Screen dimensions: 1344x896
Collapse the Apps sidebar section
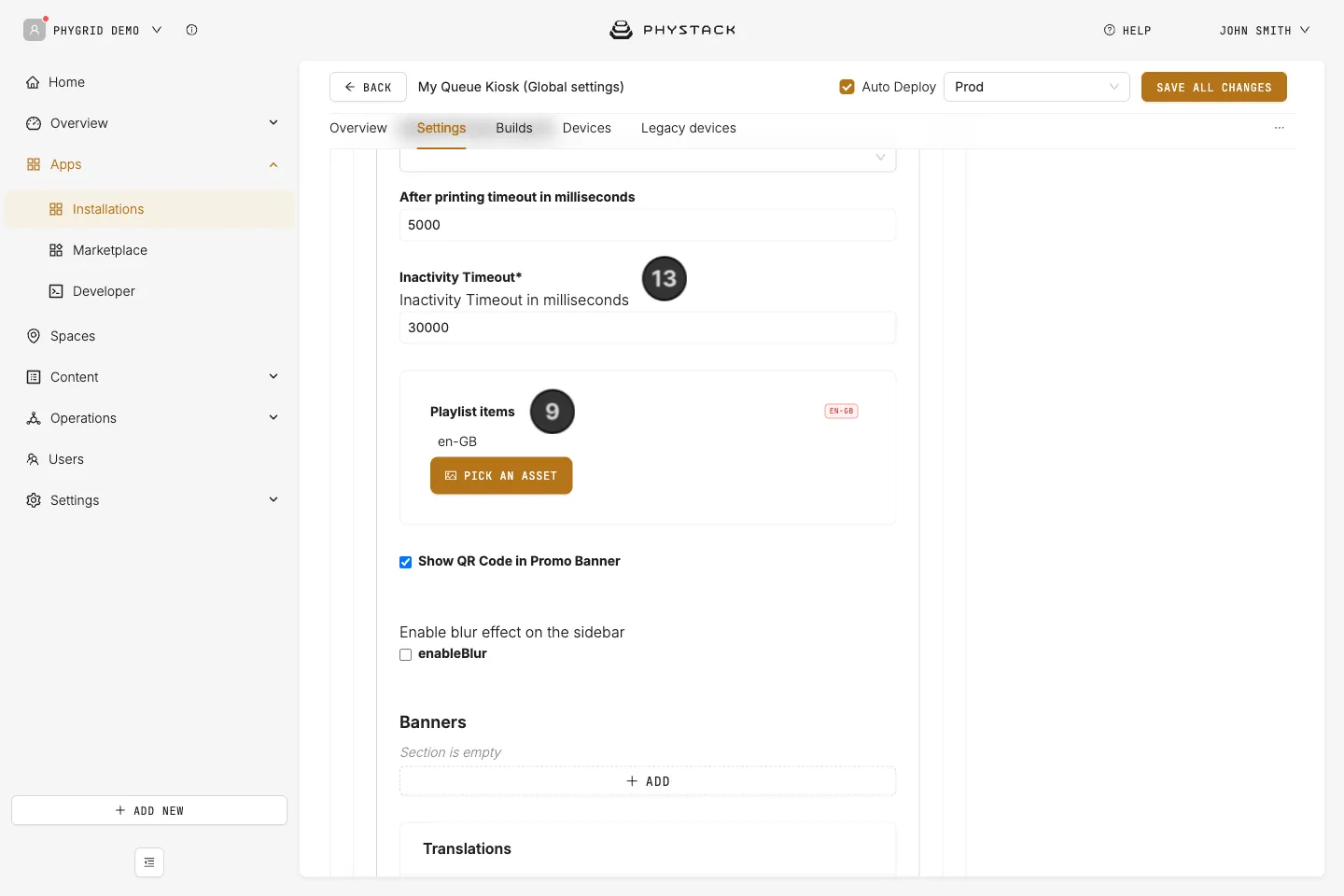point(273,164)
